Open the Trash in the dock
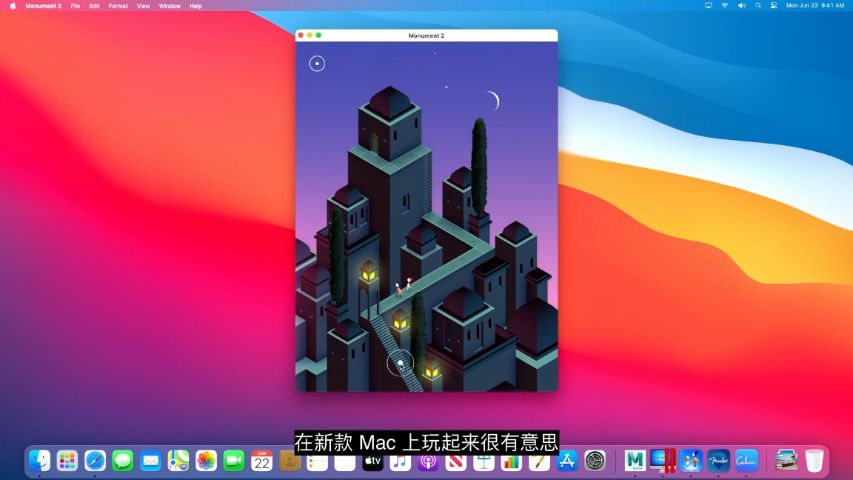 (x=814, y=461)
